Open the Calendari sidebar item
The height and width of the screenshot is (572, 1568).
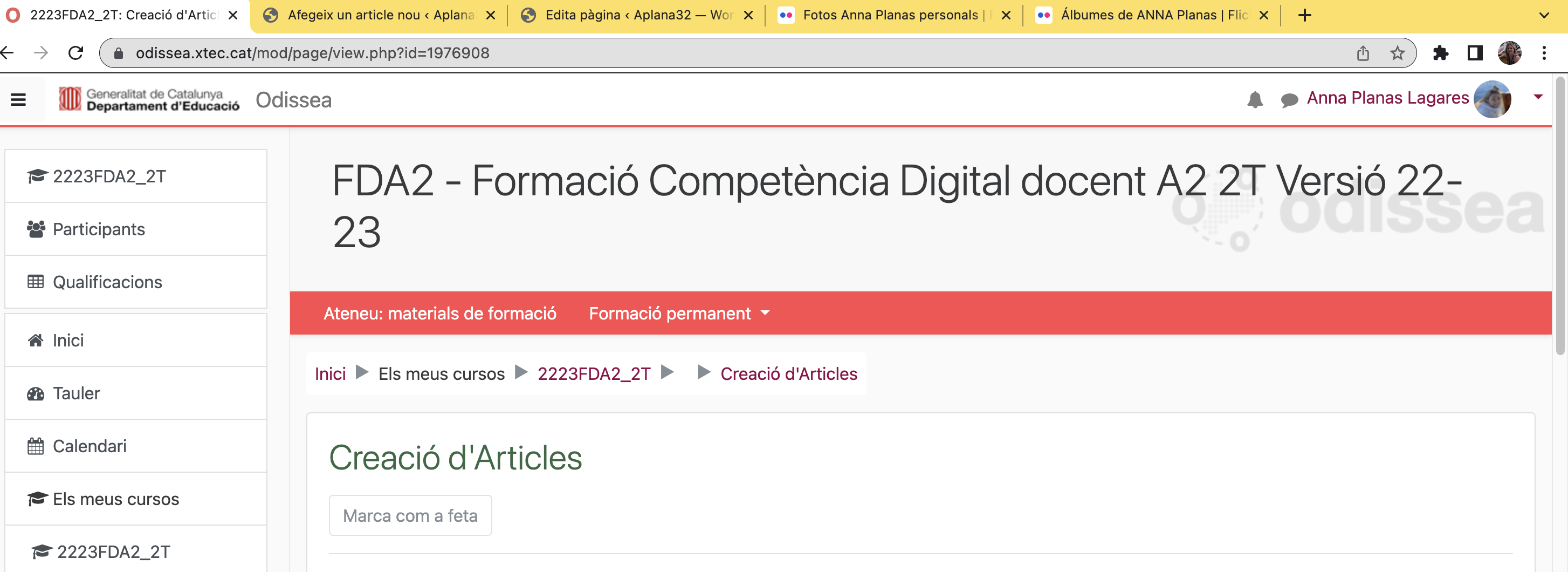90,446
